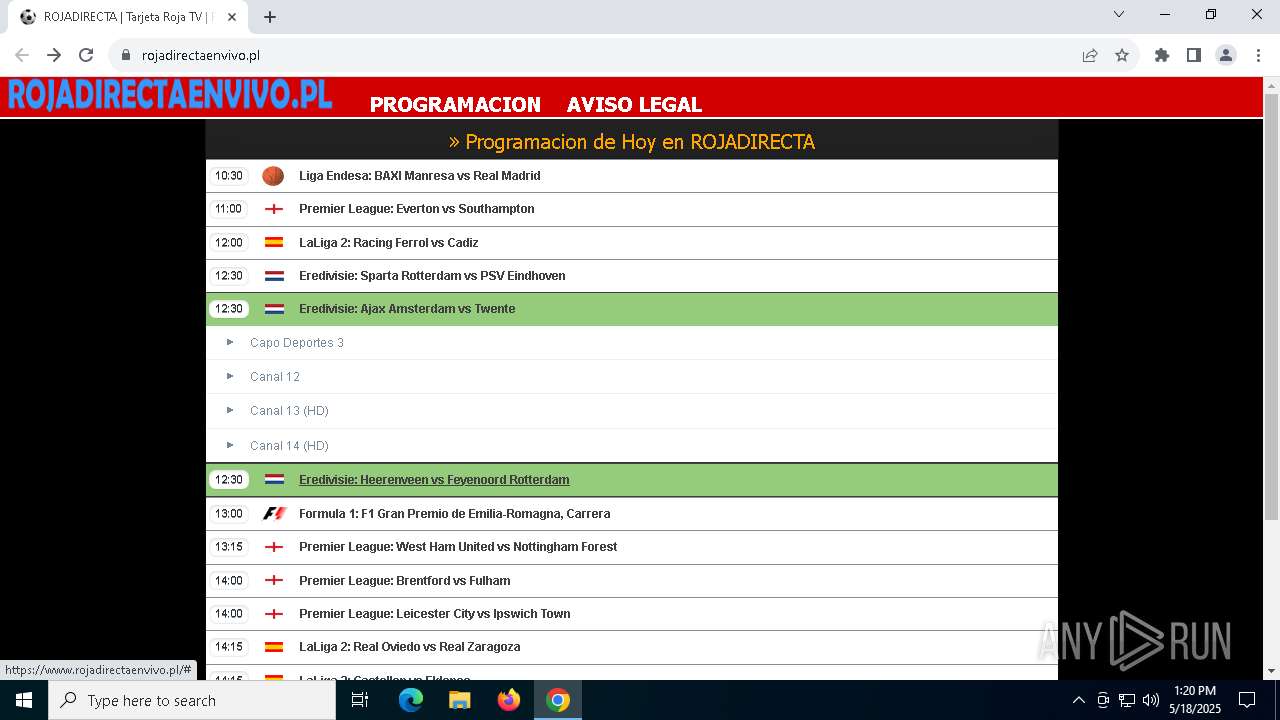Open Canal 14 (HD) stream link
Image resolution: width=1280 pixels, height=720 pixels.
coord(289,445)
